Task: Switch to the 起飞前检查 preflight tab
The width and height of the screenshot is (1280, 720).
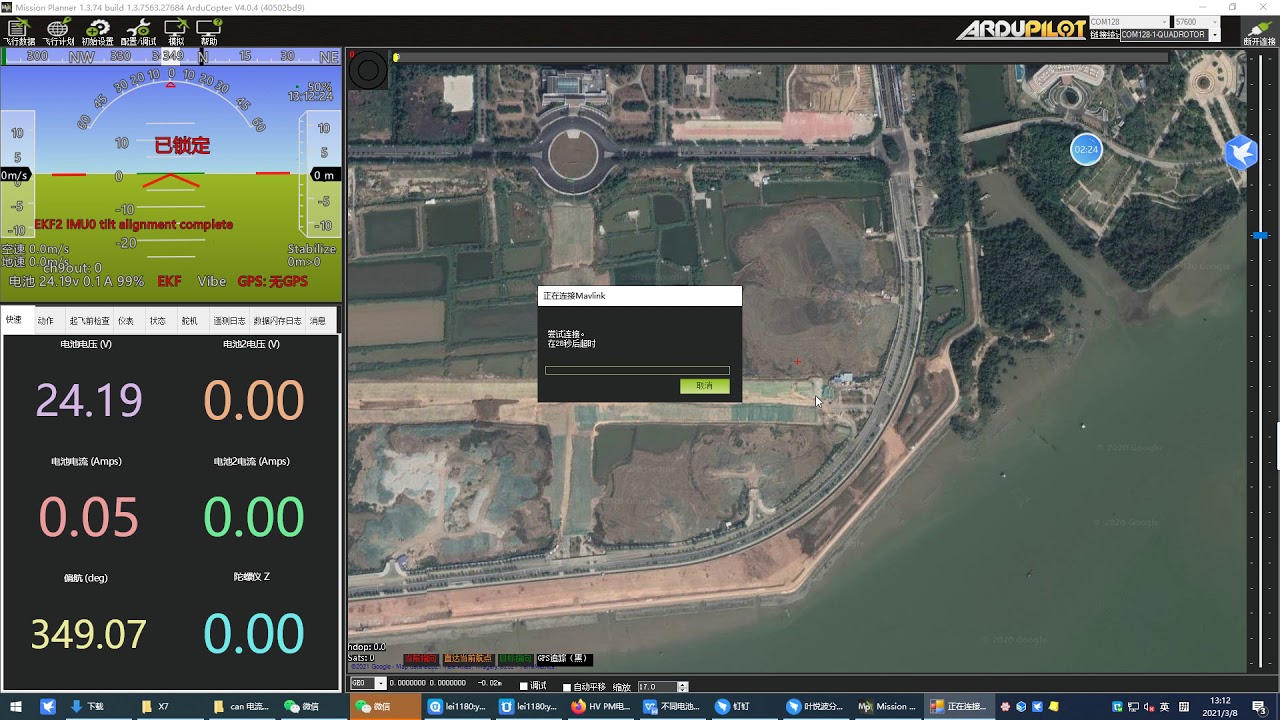Action: tap(89, 321)
